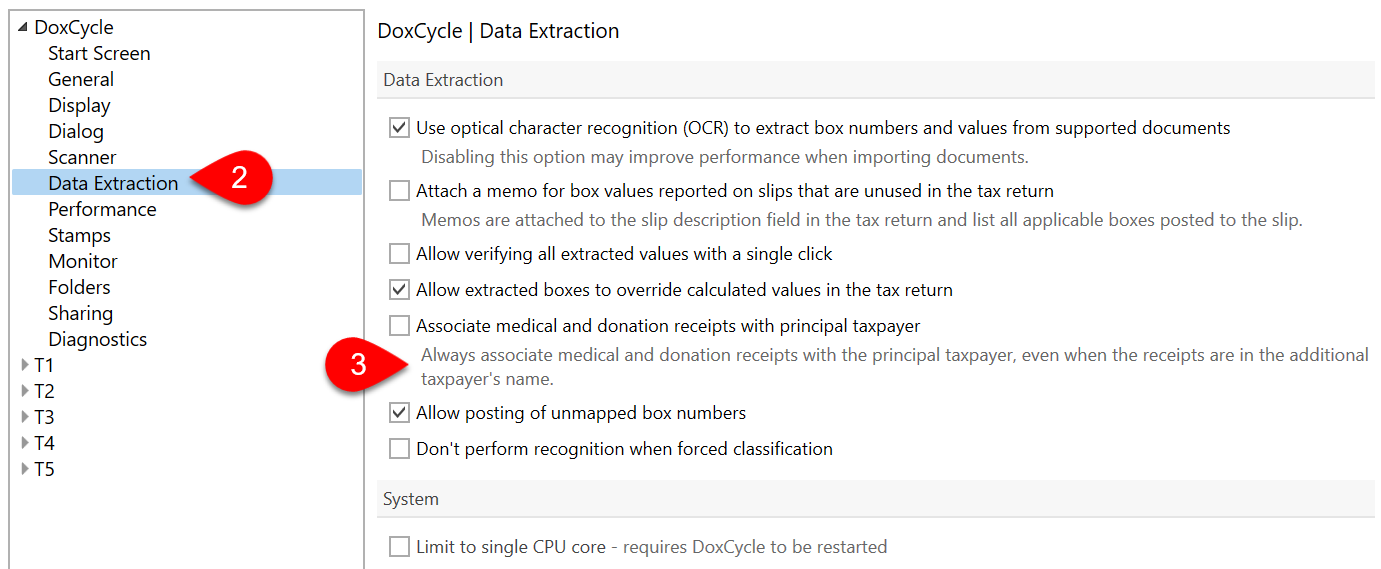Open Start Screen settings page
The width and height of the screenshot is (1381, 569).
(99, 53)
